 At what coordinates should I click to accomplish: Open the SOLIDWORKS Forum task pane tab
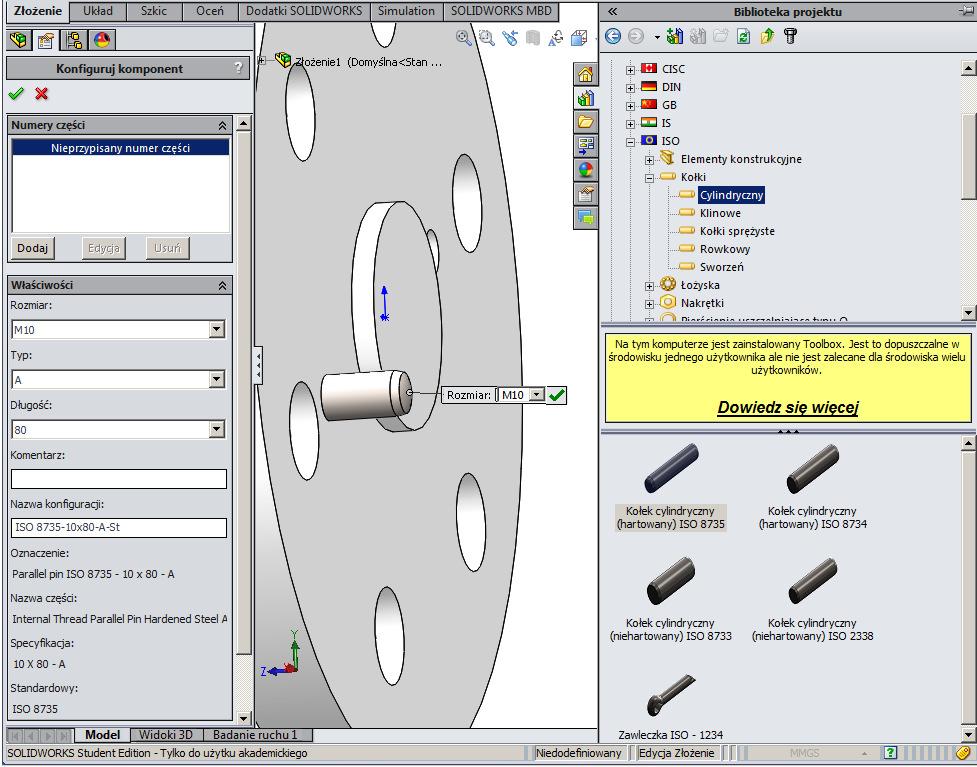click(x=586, y=217)
